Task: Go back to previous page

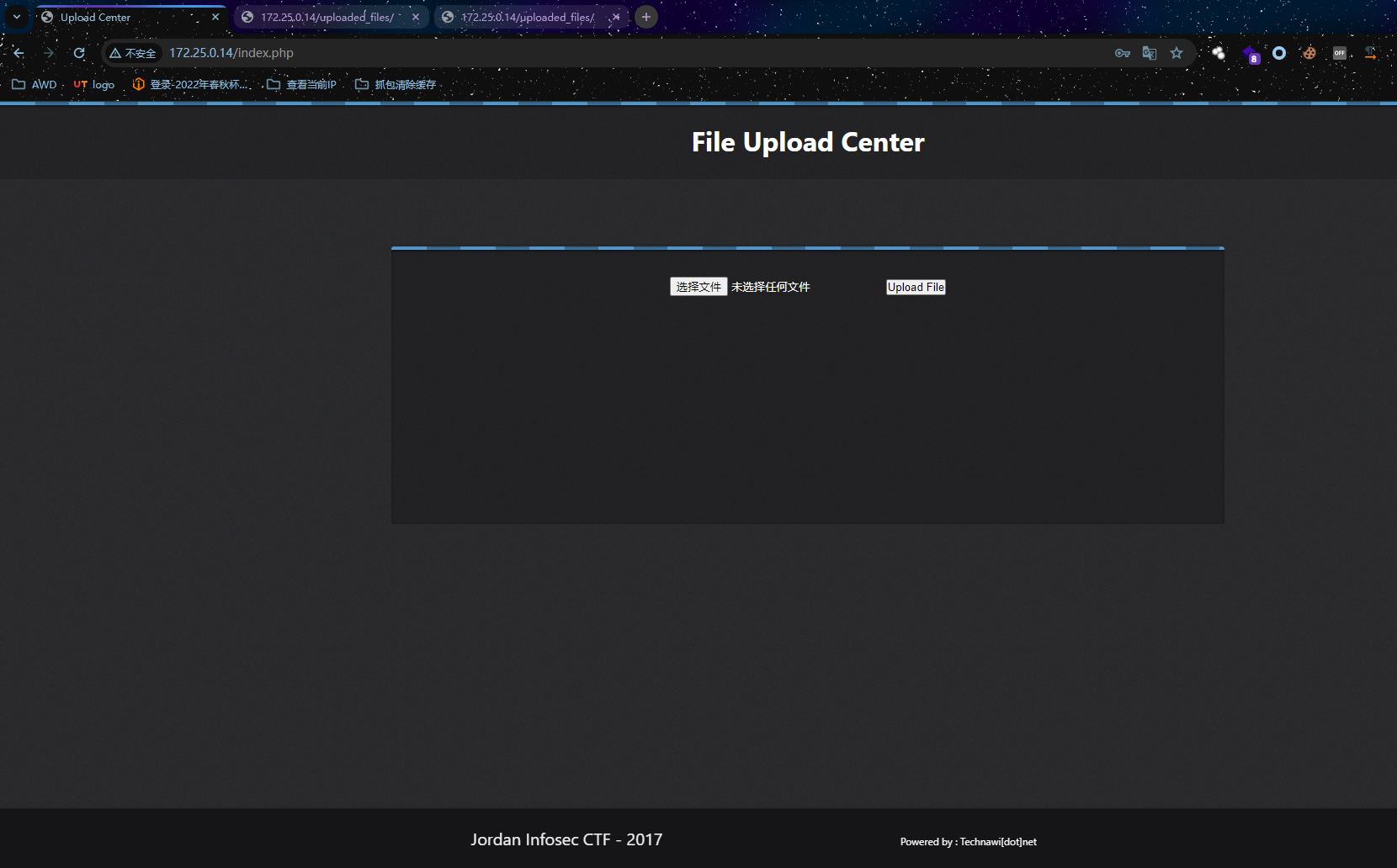Action: point(19,53)
